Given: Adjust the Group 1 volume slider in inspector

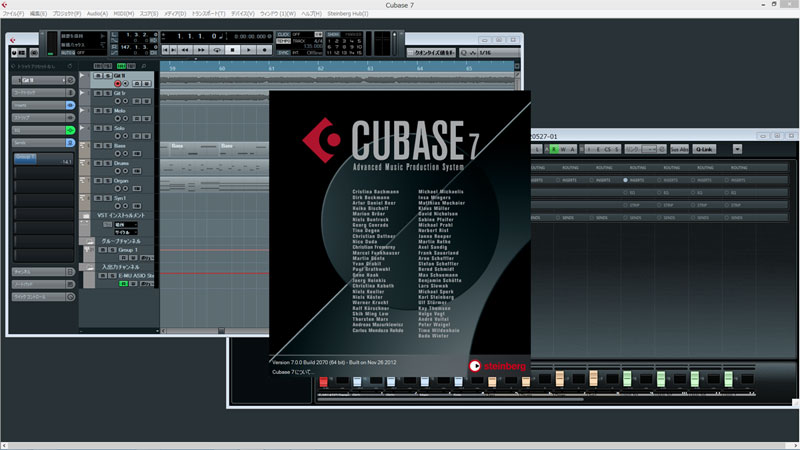Looking at the screenshot, I should click(43, 159).
